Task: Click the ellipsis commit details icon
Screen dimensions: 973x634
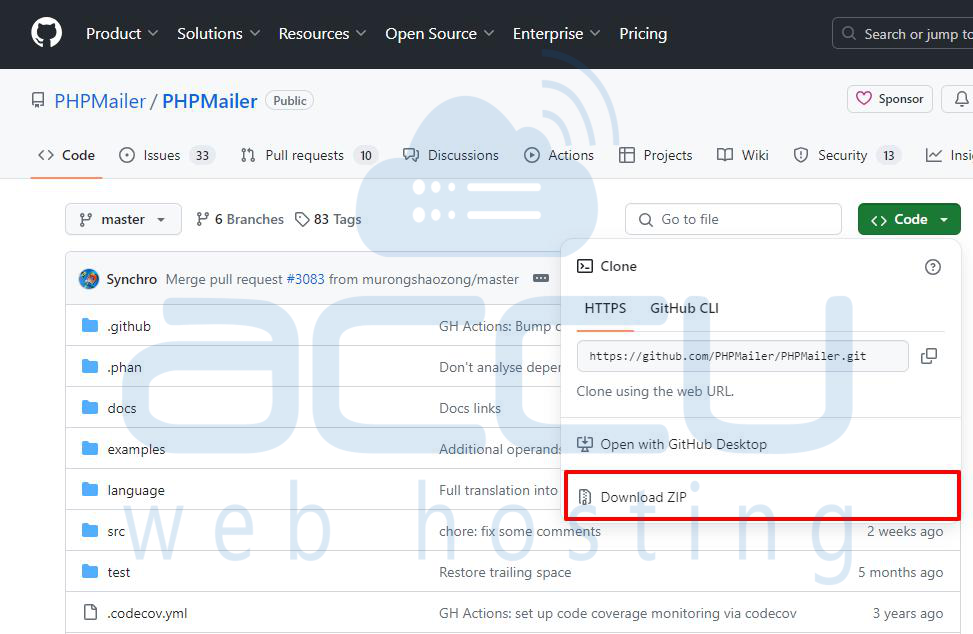Action: [541, 279]
